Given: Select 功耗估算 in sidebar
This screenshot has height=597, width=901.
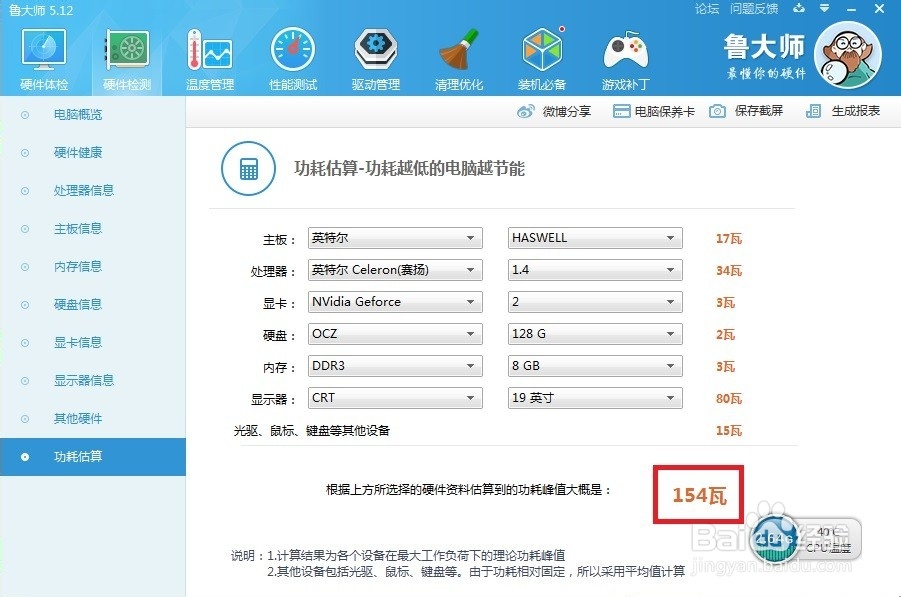Looking at the screenshot, I should click(93, 457).
